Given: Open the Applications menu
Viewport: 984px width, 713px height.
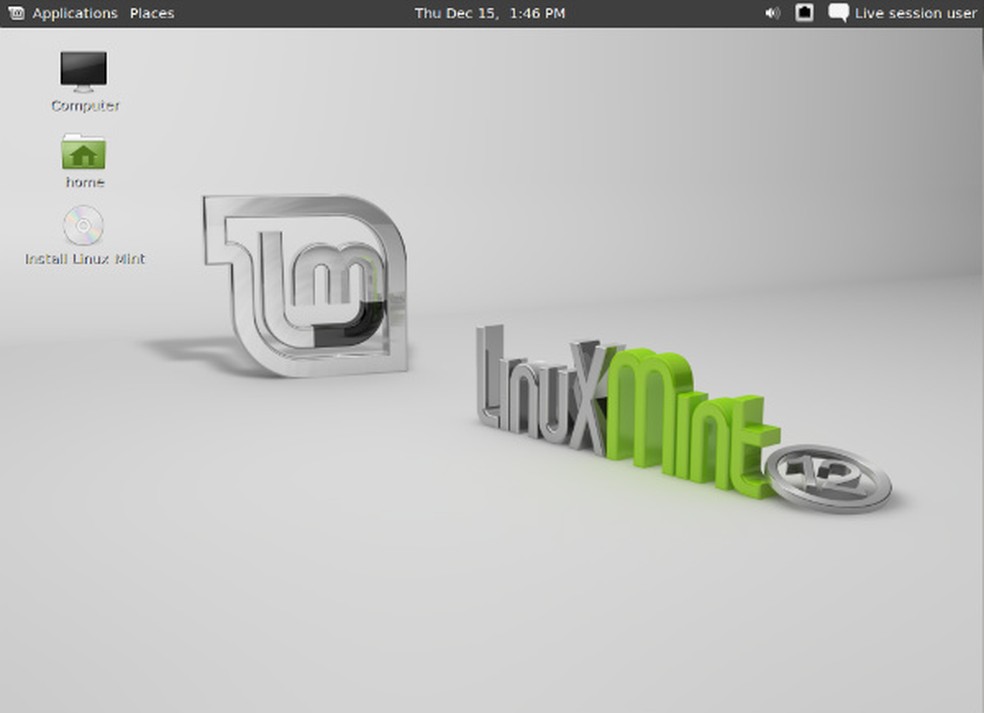Looking at the screenshot, I should click(x=75, y=13).
